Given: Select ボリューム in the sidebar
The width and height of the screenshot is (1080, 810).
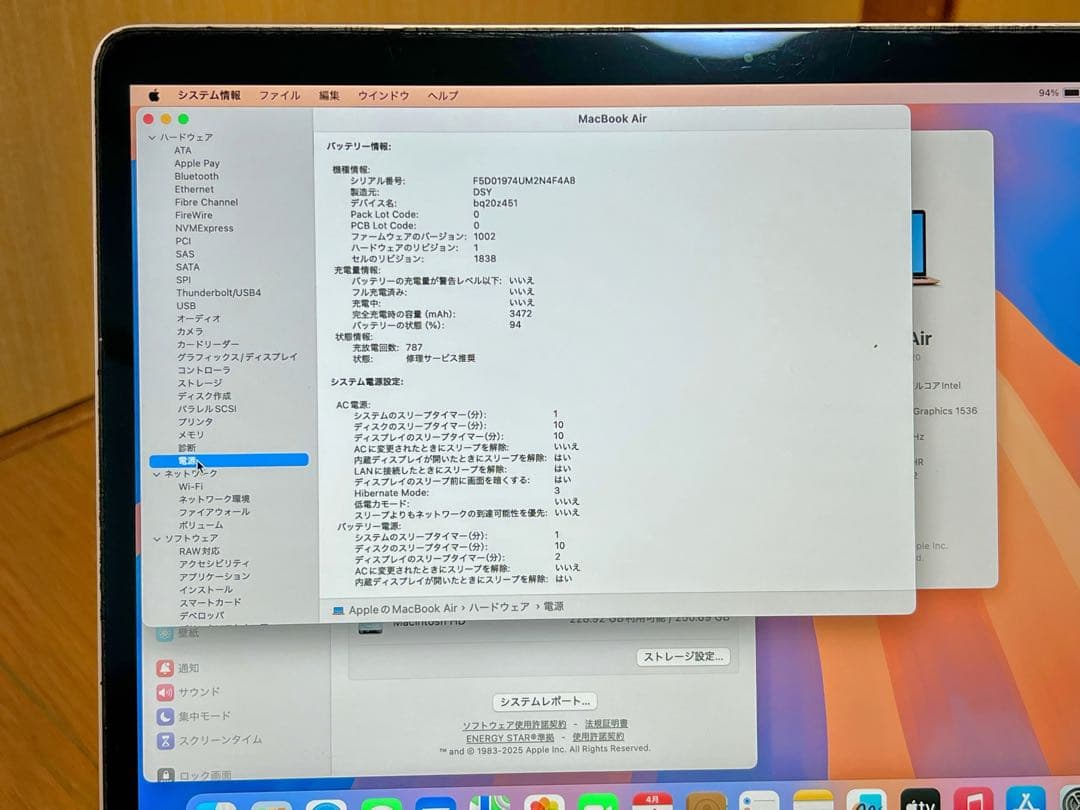Looking at the screenshot, I should pos(201,526).
